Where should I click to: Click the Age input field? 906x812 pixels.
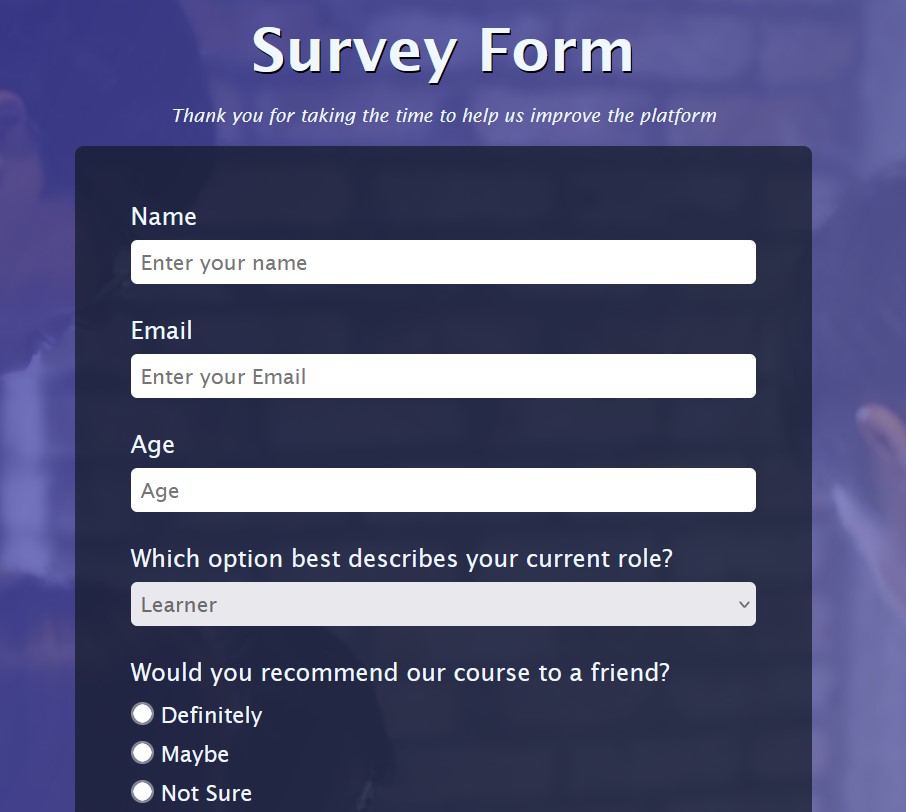click(443, 490)
